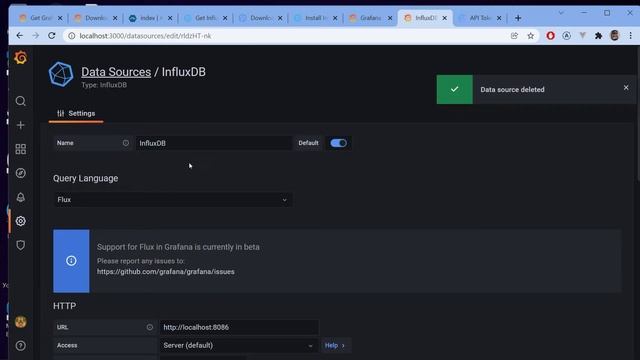Click the "Type: InfluxDB" subtitle text
The image size is (640, 360).
click(x=104, y=85)
